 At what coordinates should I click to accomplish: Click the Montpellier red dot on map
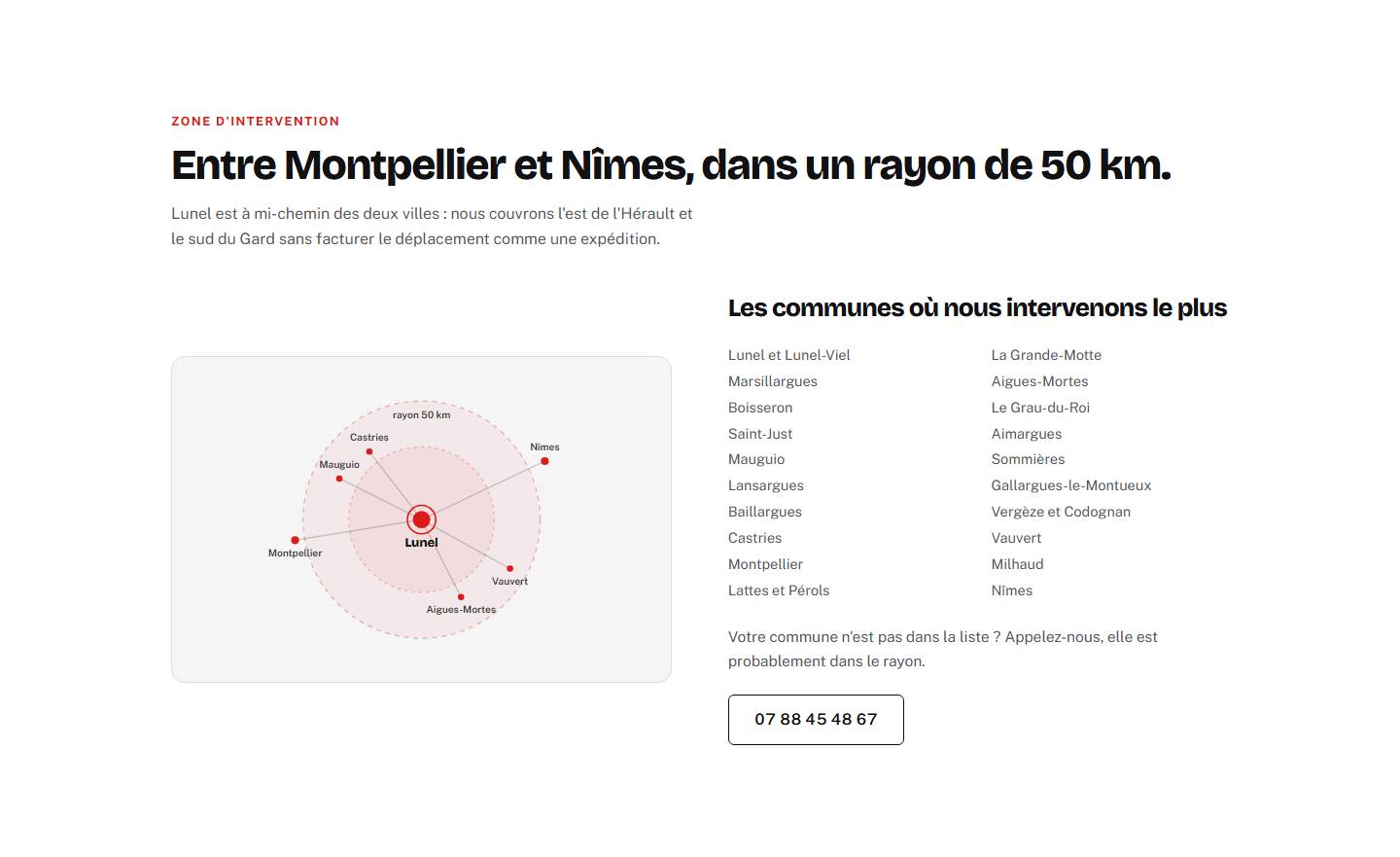[x=295, y=540]
